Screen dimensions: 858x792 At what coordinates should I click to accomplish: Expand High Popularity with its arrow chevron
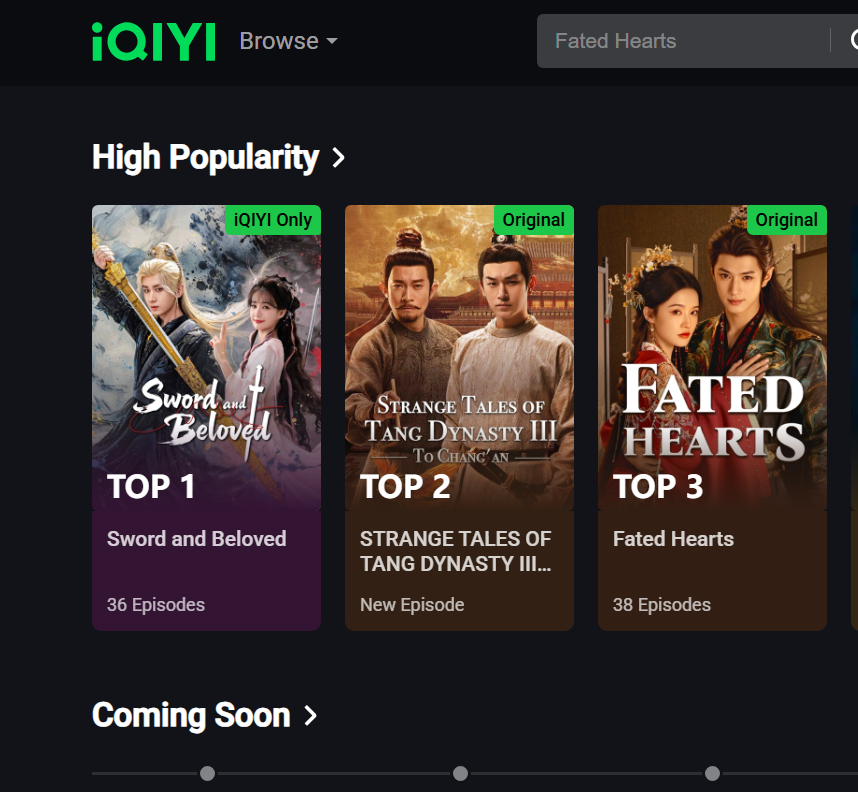(338, 158)
